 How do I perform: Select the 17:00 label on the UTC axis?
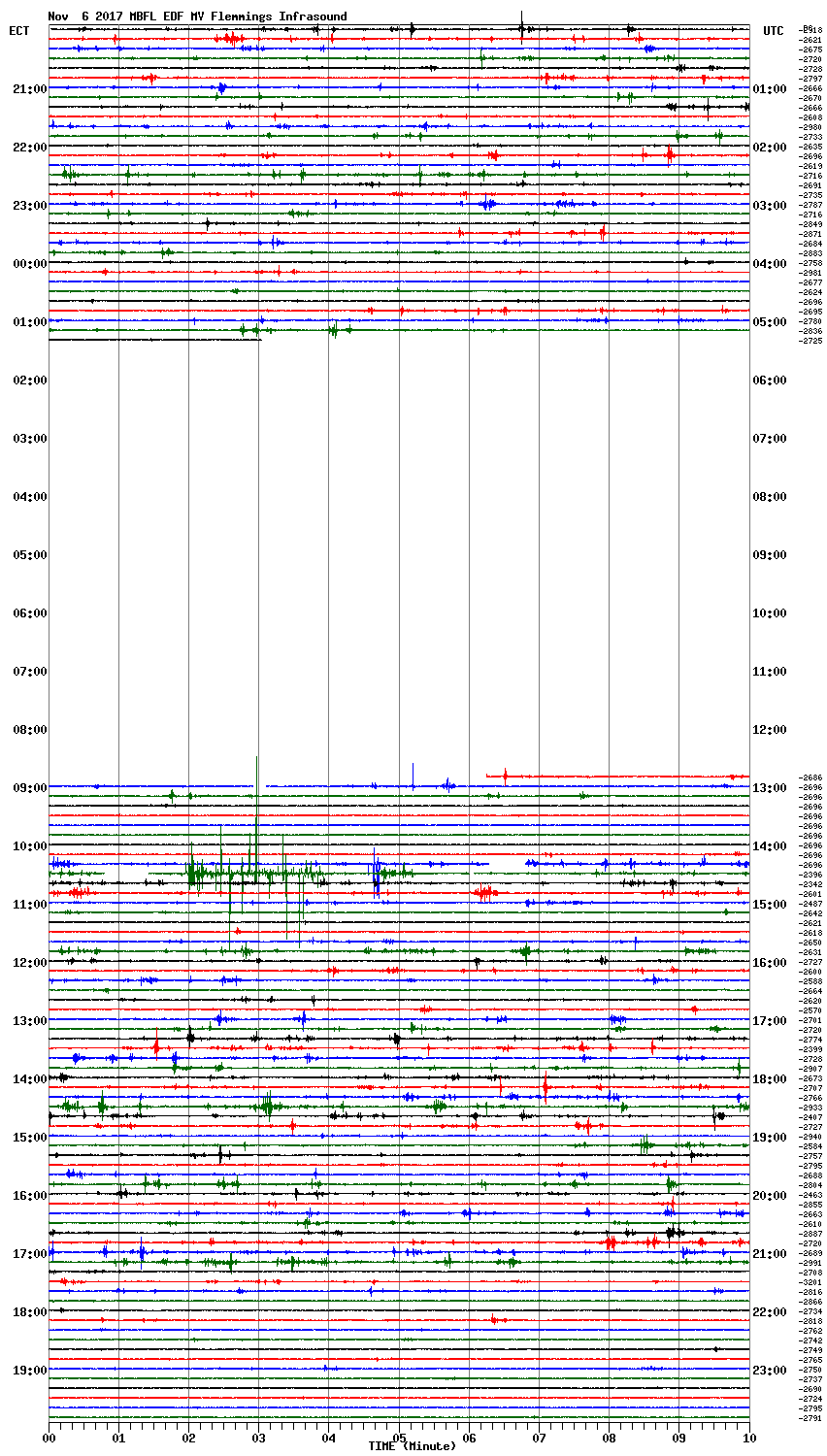770,1021
